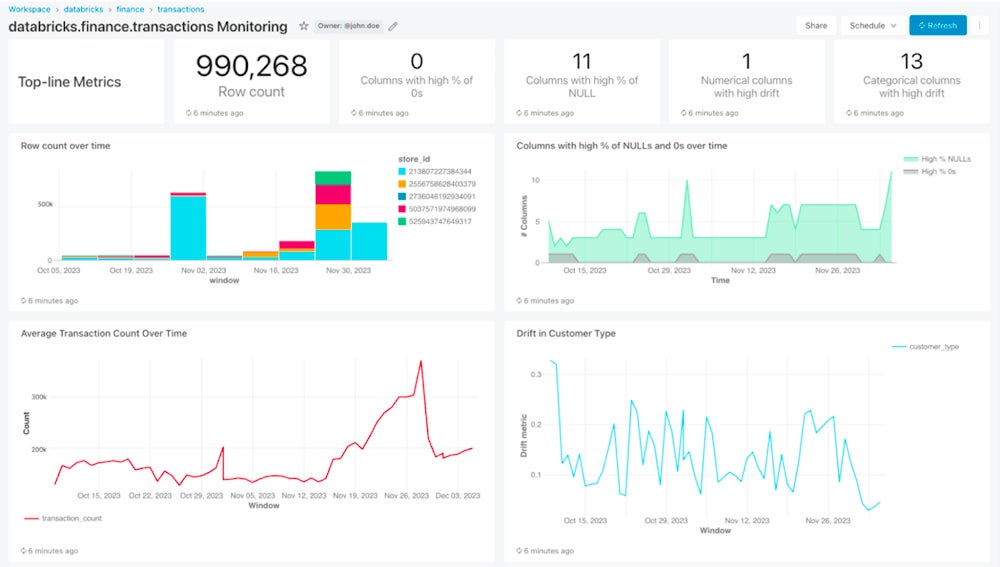The height and width of the screenshot is (567, 1000).
Task: Click the green segment atop the tallest stacked bar
Action: pyautogui.click(x=333, y=178)
